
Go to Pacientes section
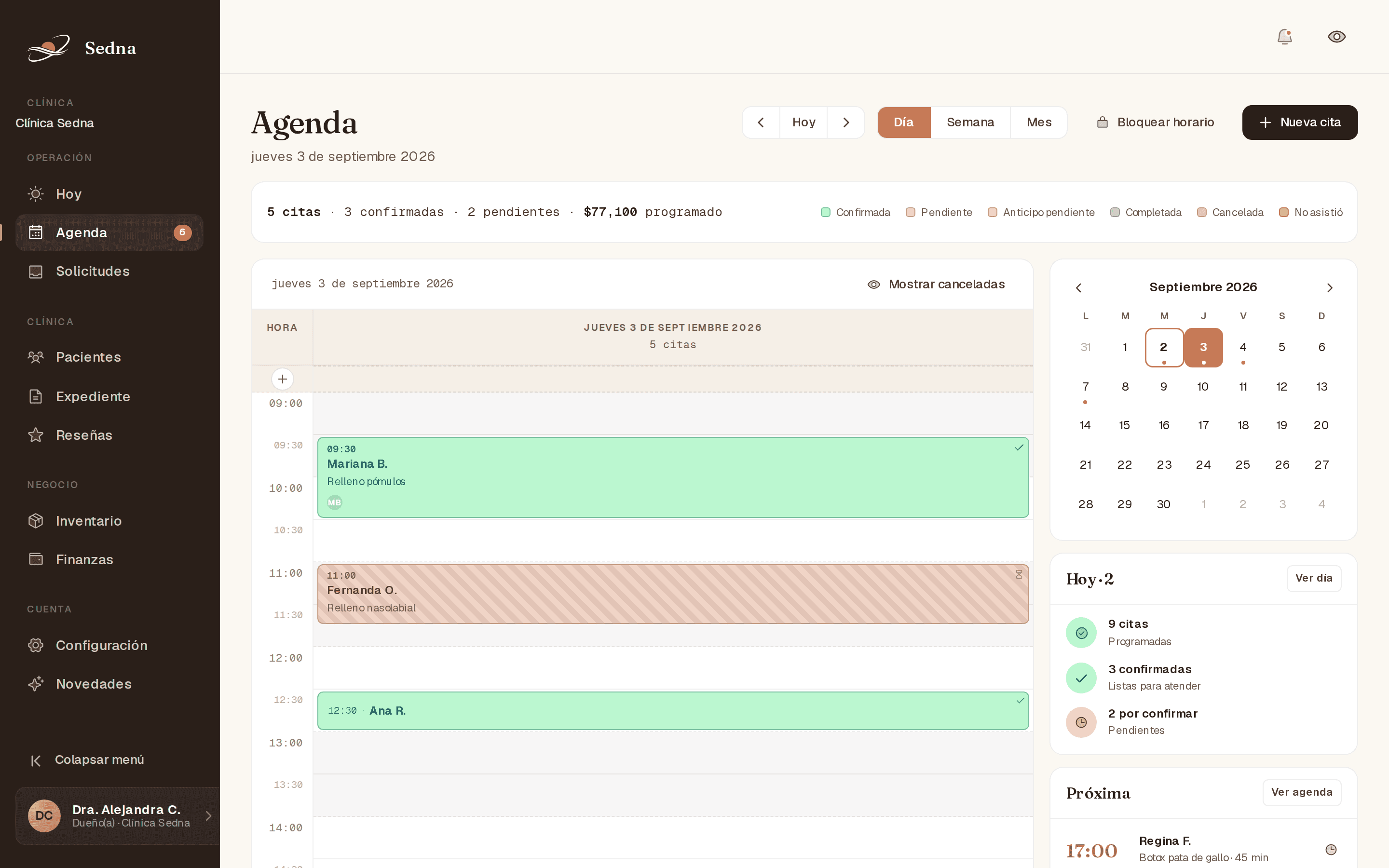[109, 357]
